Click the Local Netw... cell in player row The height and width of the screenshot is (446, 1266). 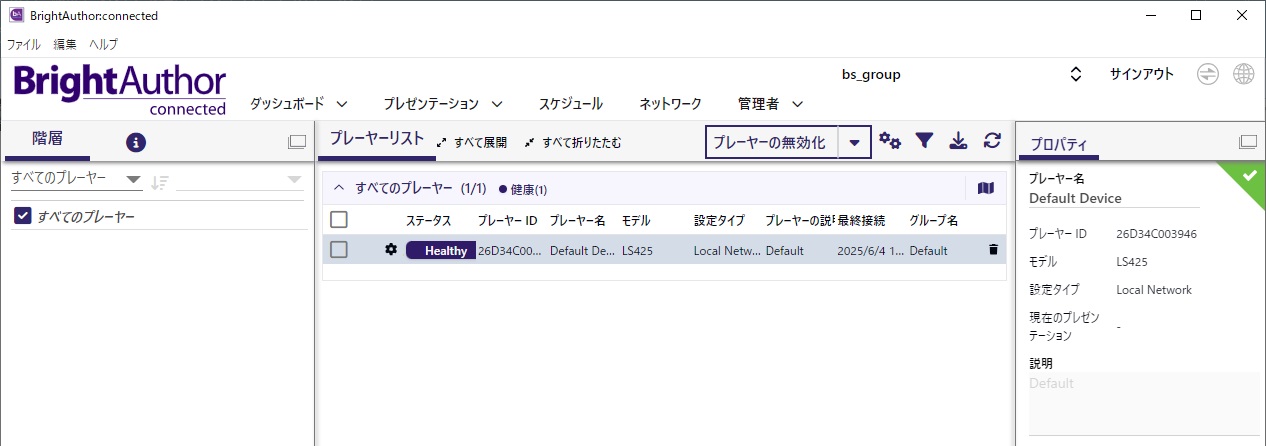click(725, 251)
